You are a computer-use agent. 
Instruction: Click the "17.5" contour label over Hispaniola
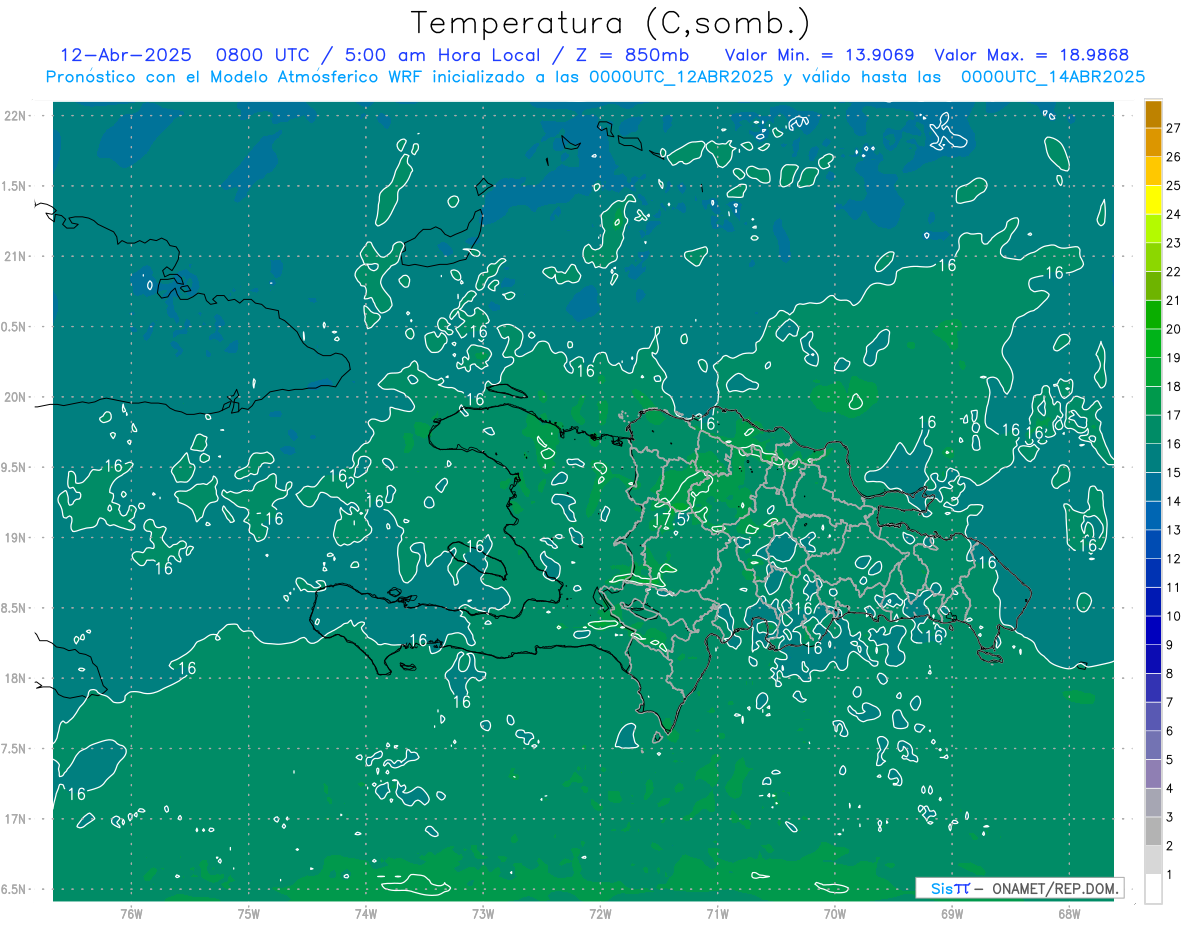670,520
